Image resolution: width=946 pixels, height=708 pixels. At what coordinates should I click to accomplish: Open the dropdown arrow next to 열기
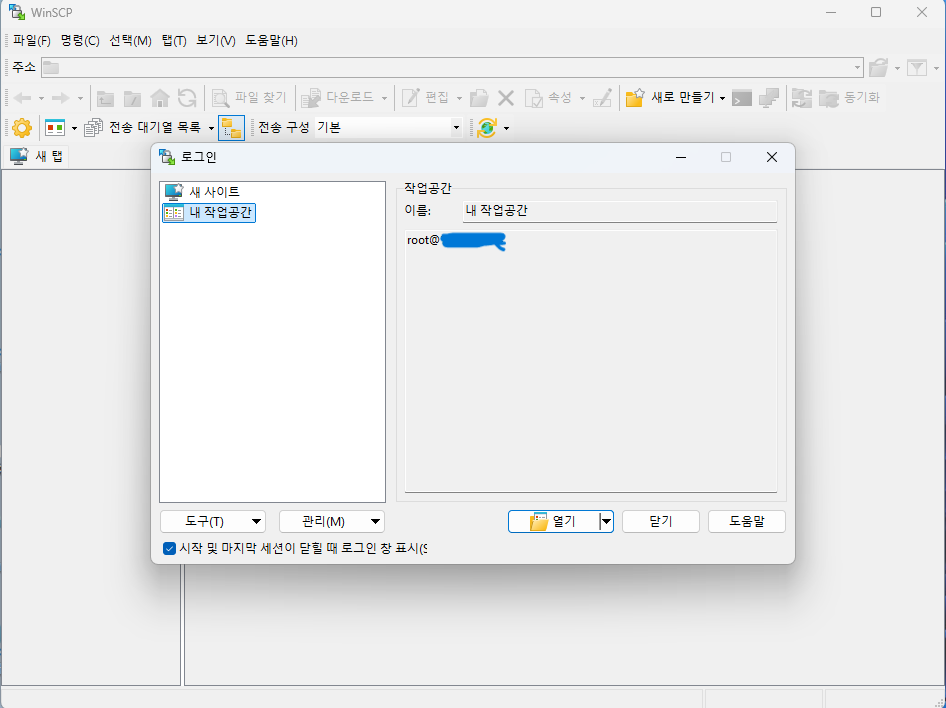point(606,522)
